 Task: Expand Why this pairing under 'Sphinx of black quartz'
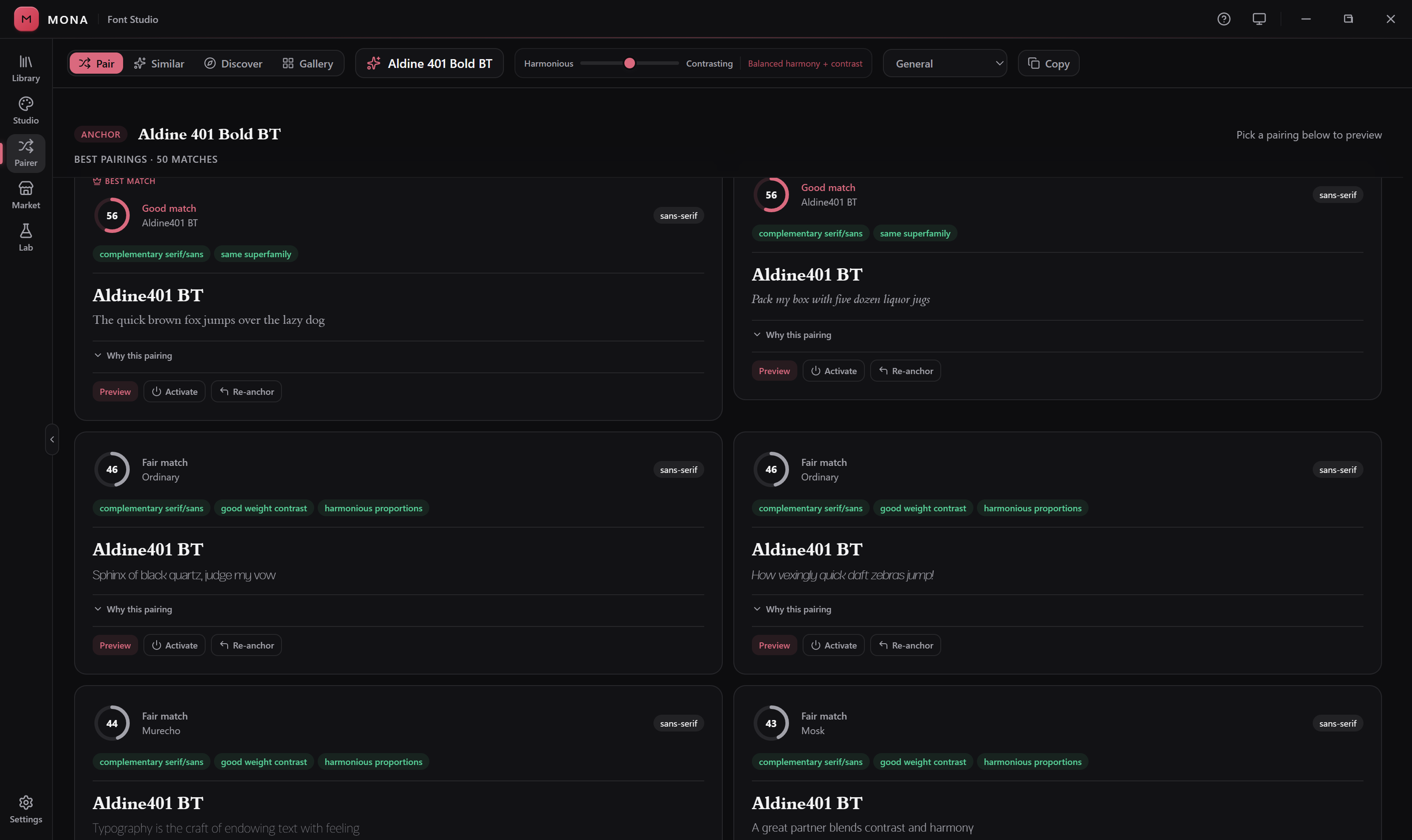pyautogui.click(x=133, y=609)
